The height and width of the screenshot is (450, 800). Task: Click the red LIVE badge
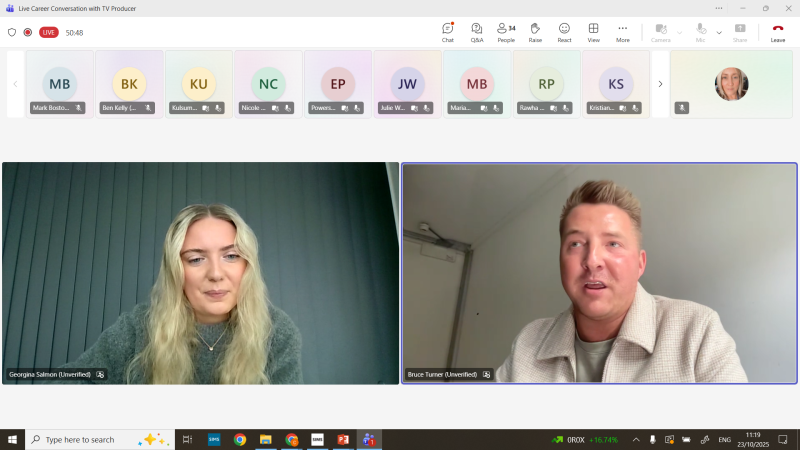pyautogui.click(x=48, y=32)
